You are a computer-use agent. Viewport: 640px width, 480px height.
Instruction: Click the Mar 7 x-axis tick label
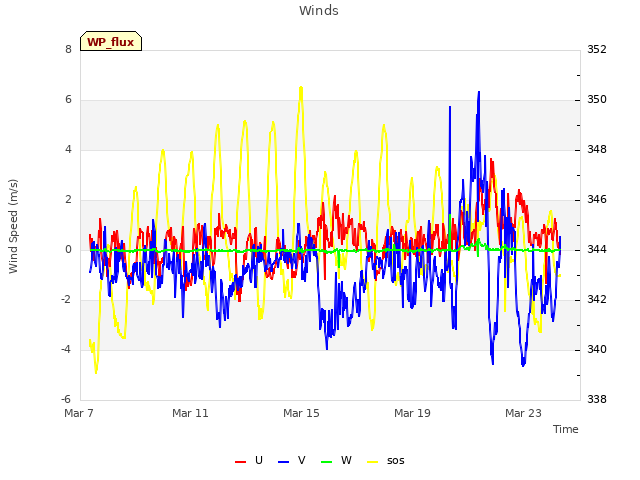79,413
